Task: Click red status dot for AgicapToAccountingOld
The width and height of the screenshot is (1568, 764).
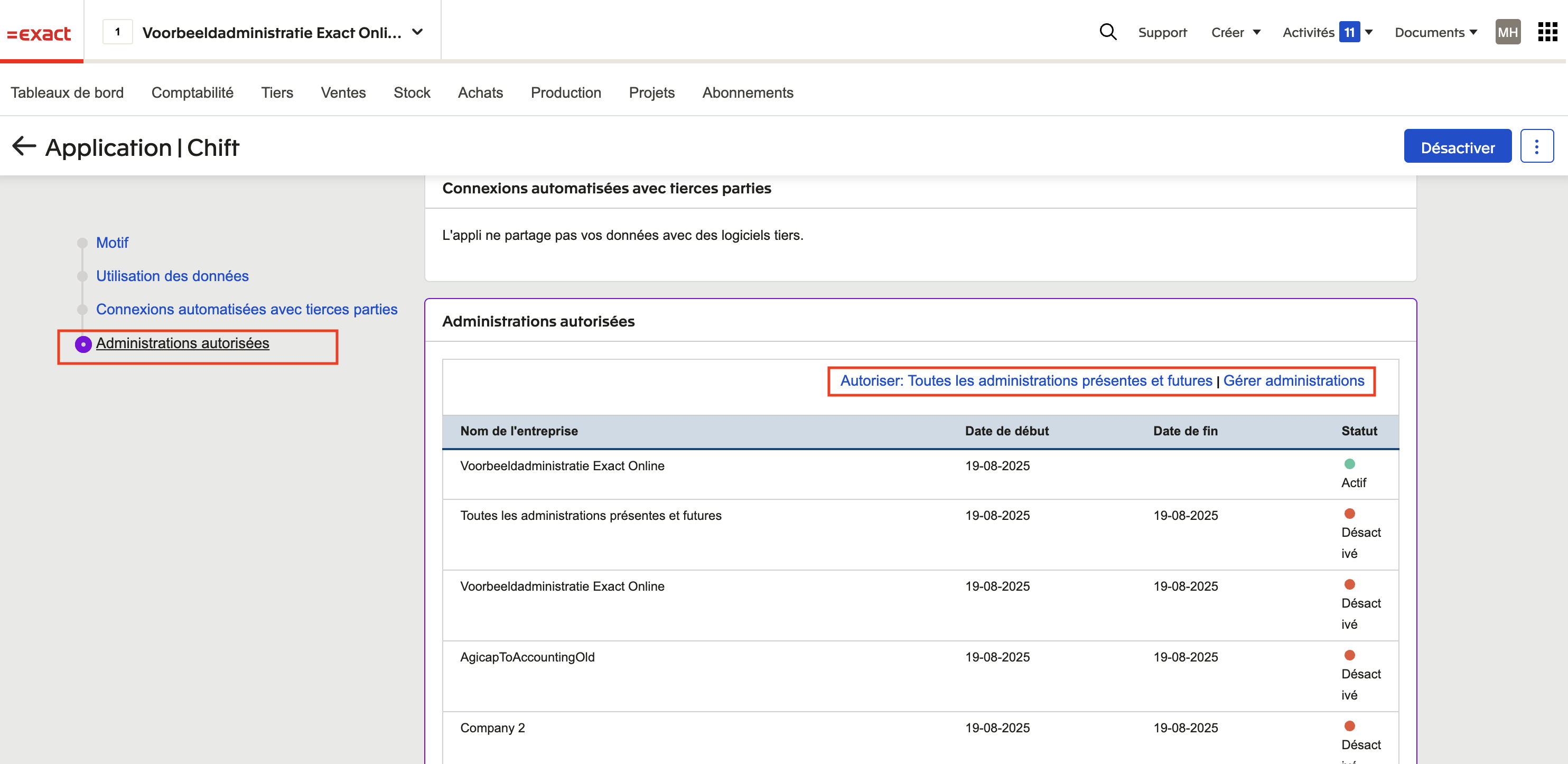Action: click(1349, 655)
